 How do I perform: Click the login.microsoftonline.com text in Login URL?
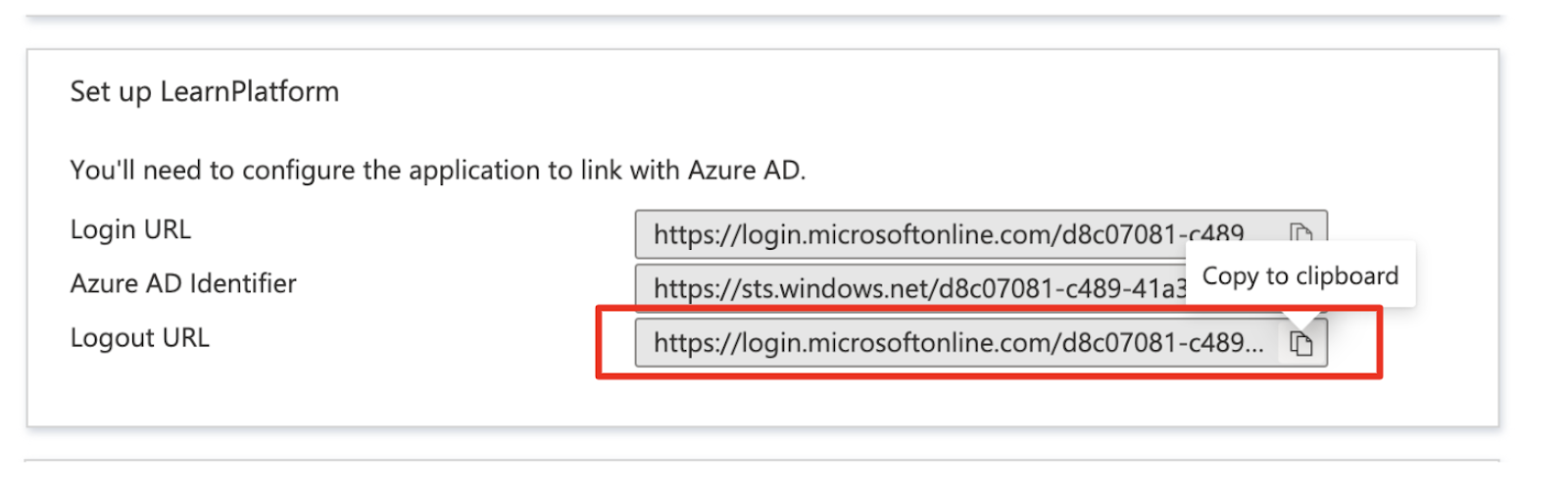point(949,234)
